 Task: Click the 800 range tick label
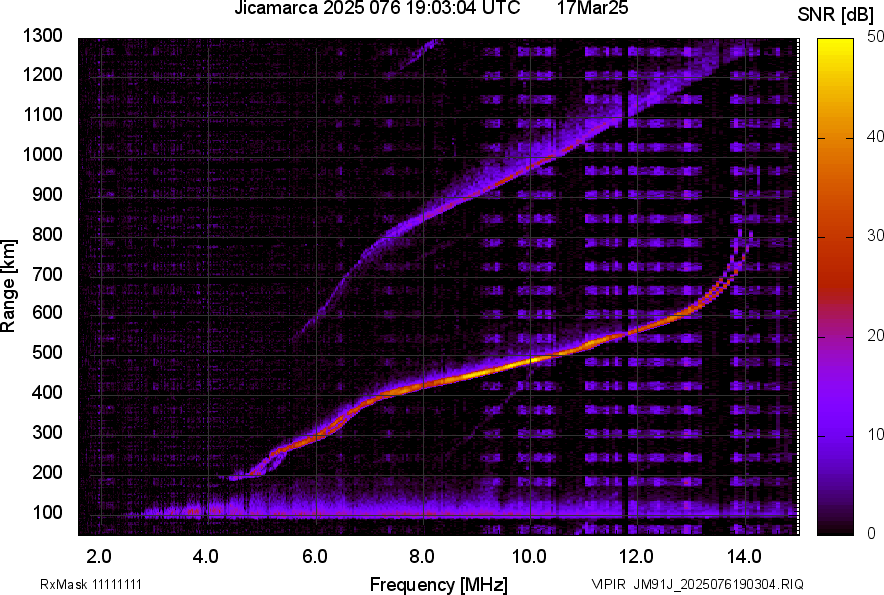(x=47, y=234)
